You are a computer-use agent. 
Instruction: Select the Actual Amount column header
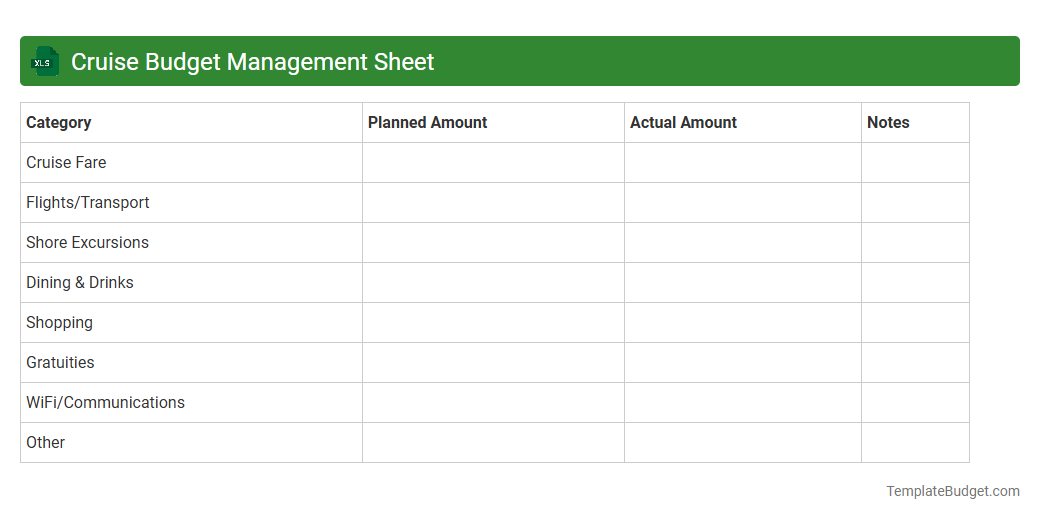coord(743,123)
